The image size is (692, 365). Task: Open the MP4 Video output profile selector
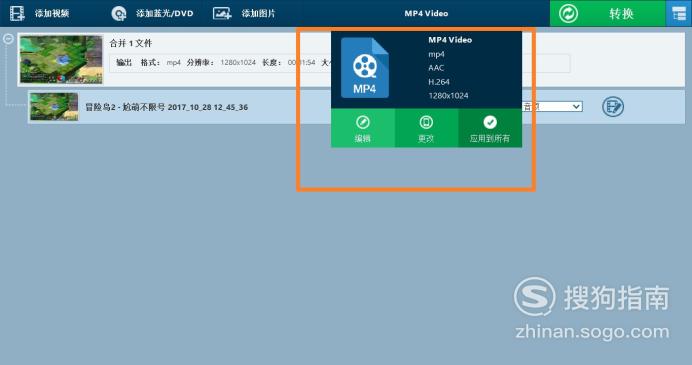click(x=426, y=13)
